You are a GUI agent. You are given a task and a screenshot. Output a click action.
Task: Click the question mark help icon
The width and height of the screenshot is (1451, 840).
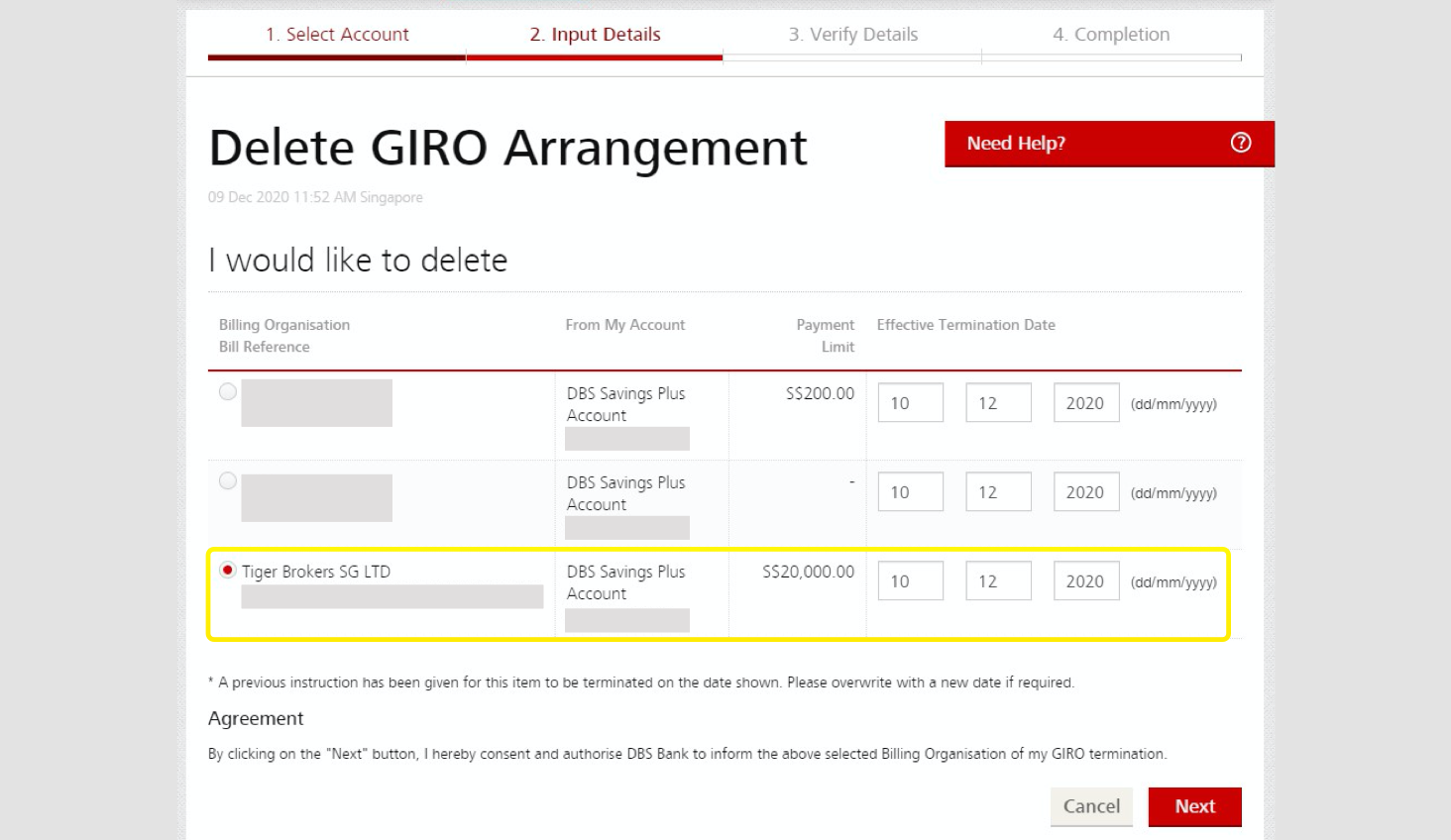point(1240,143)
